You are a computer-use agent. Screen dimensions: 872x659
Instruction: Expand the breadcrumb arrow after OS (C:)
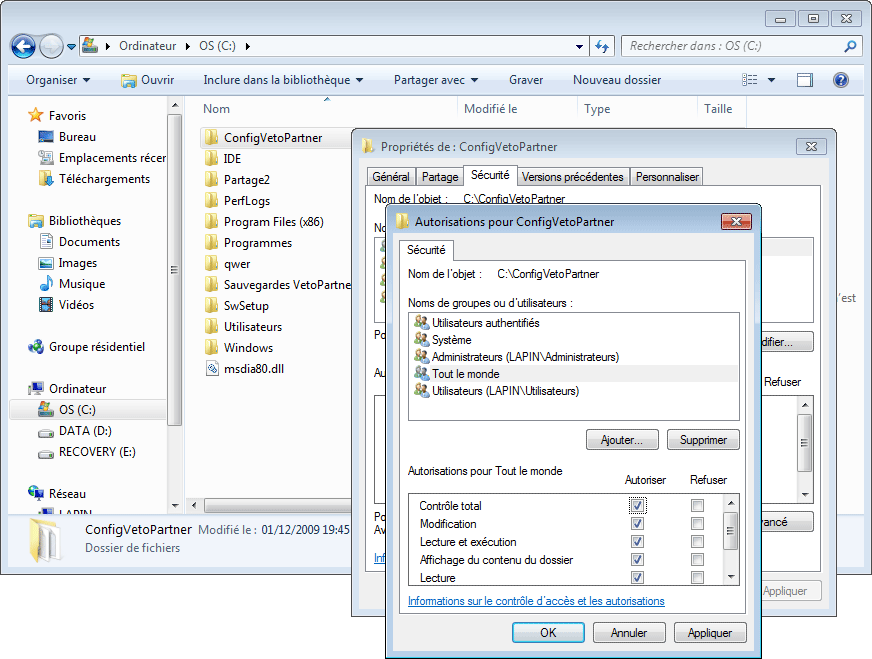pos(247,46)
